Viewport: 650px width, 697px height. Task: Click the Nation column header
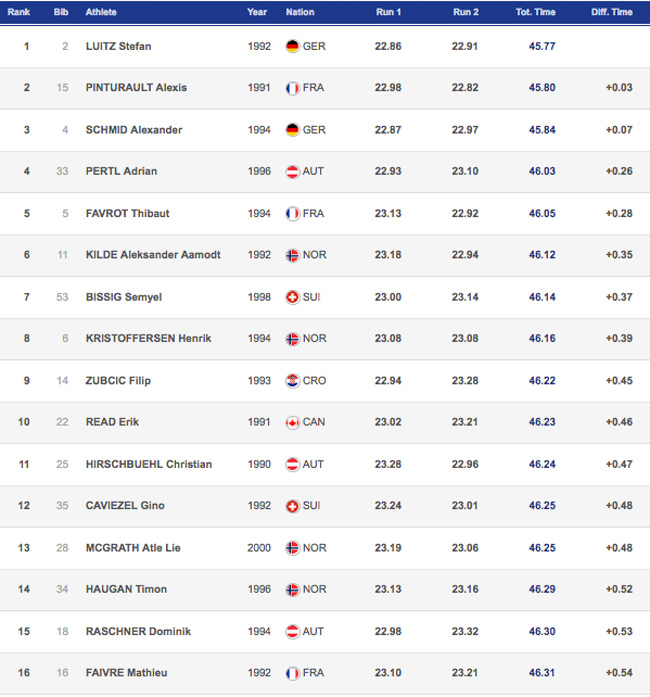pos(300,12)
